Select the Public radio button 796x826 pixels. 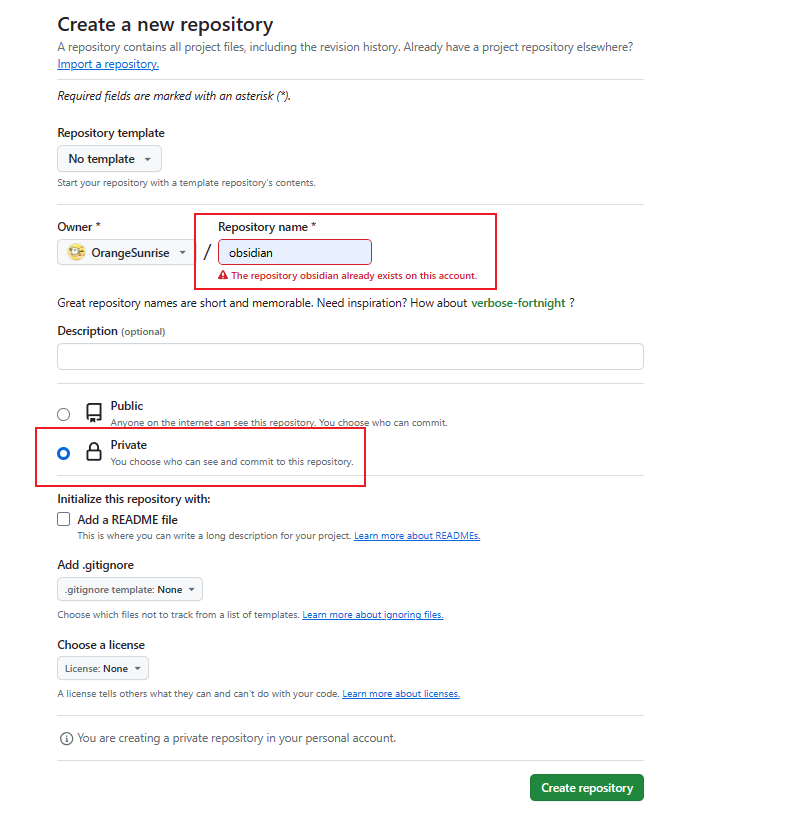(x=64, y=414)
